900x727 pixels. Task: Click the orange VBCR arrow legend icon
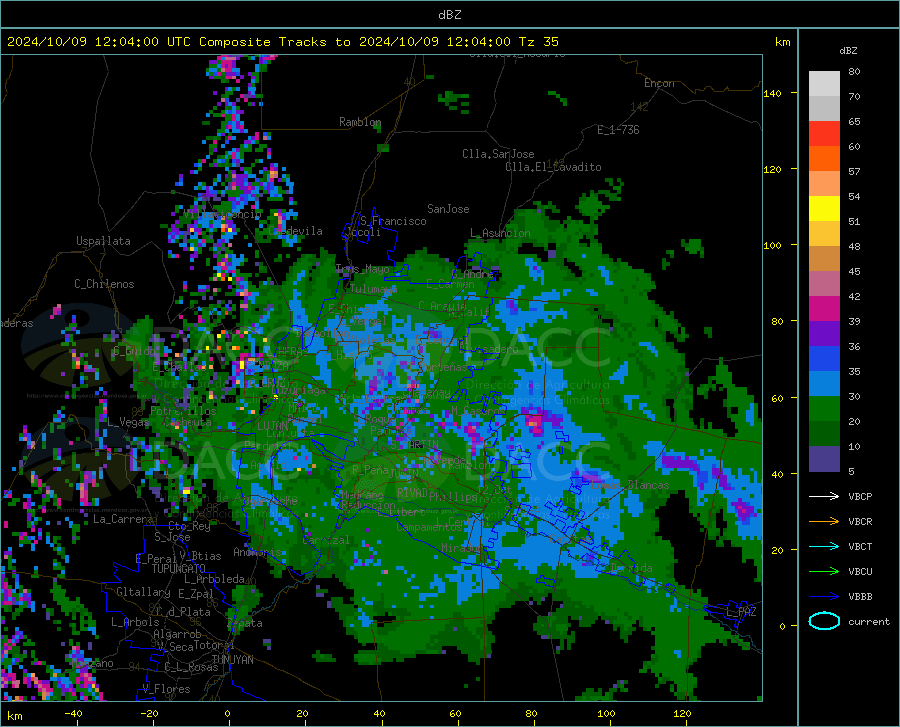click(x=824, y=521)
